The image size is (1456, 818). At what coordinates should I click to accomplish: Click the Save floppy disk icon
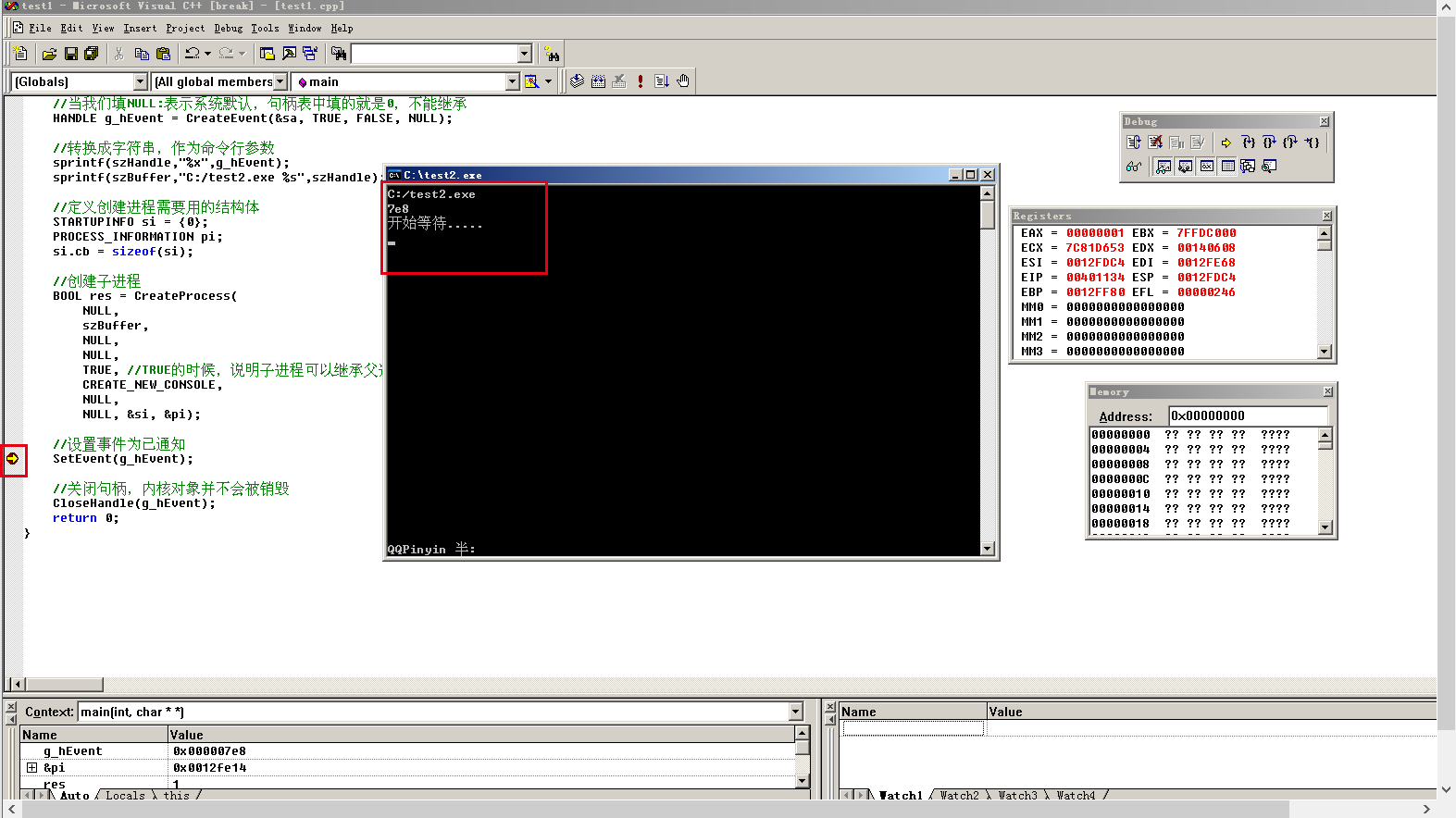pos(70,54)
